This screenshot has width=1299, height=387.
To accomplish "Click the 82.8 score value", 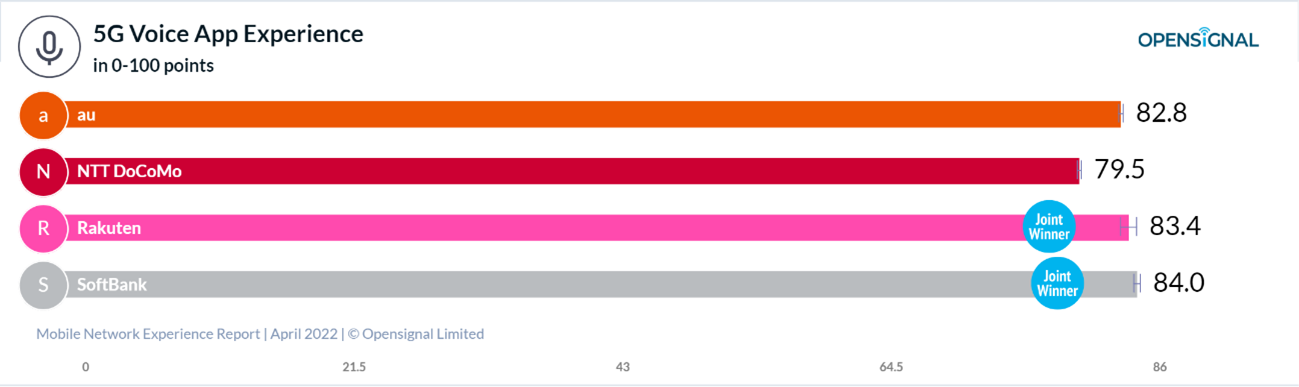I will pyautogui.click(x=1161, y=113).
